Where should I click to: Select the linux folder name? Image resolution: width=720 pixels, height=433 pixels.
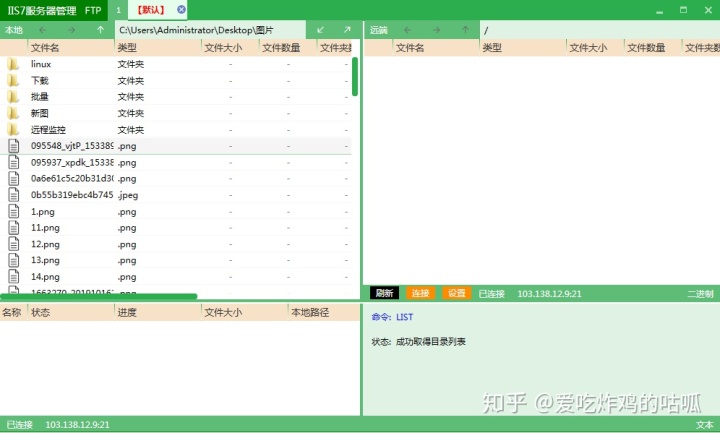[x=41, y=64]
